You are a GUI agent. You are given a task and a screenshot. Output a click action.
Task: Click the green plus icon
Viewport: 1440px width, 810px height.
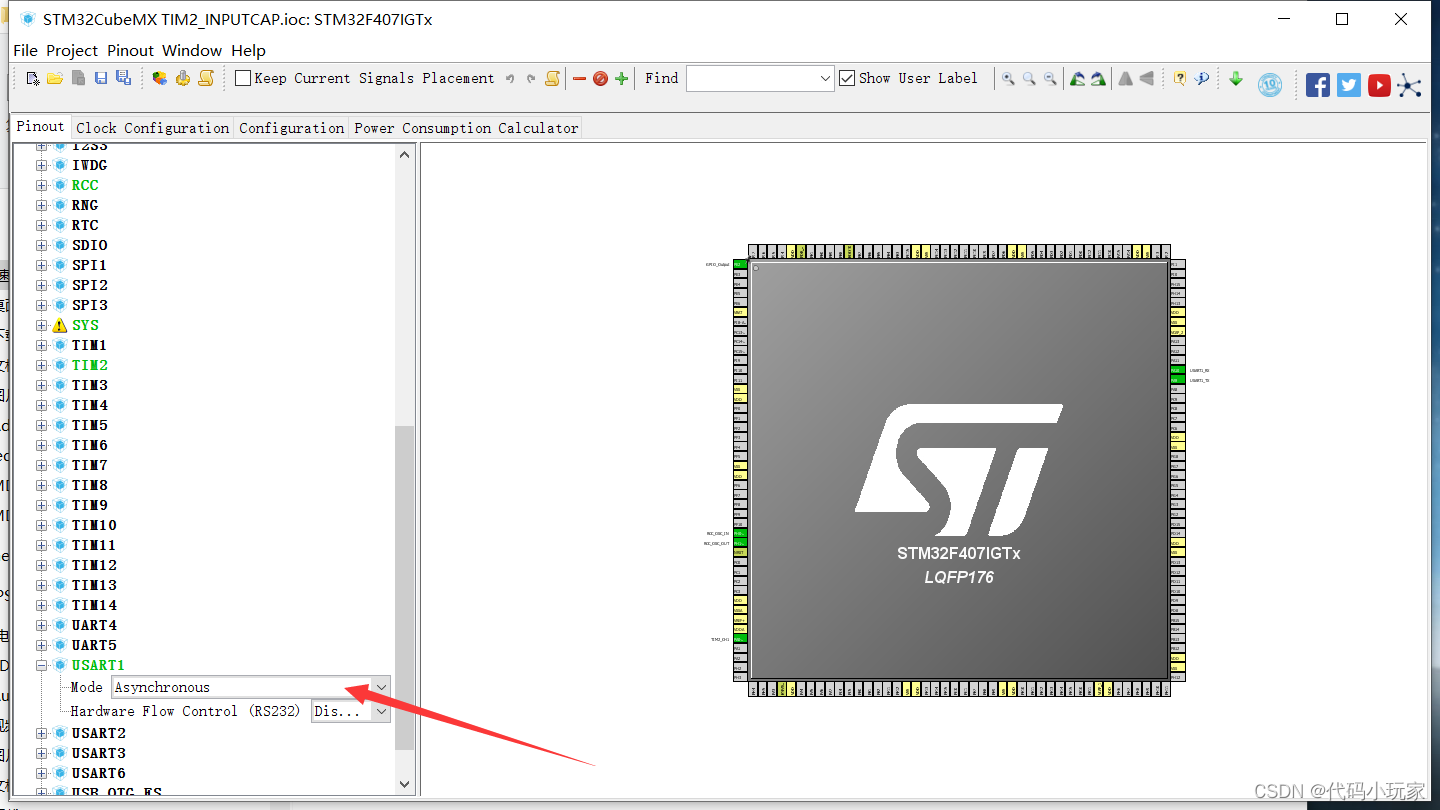tap(621, 78)
